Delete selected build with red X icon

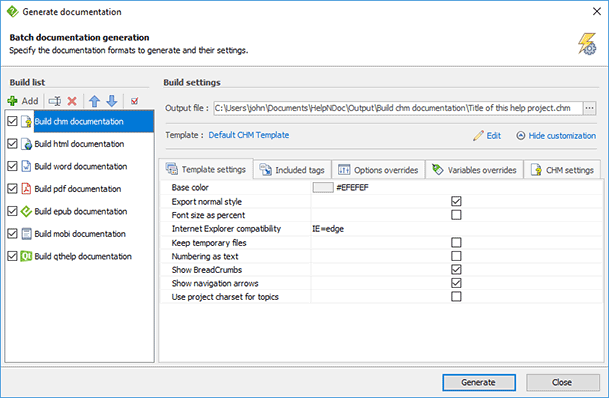click(72, 101)
